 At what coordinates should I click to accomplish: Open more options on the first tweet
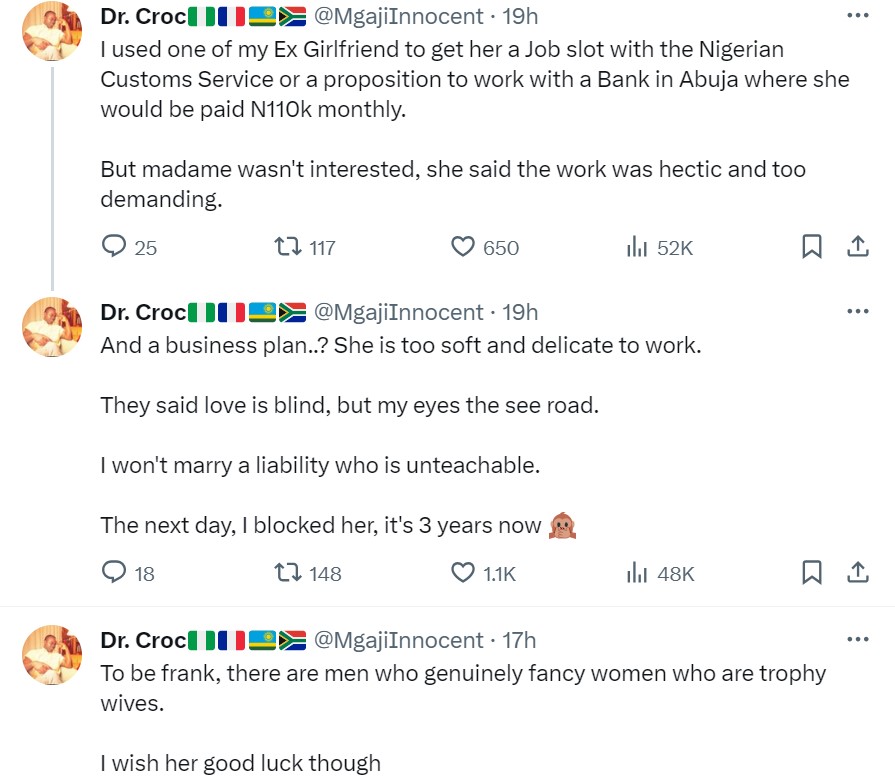pyautogui.click(x=857, y=16)
